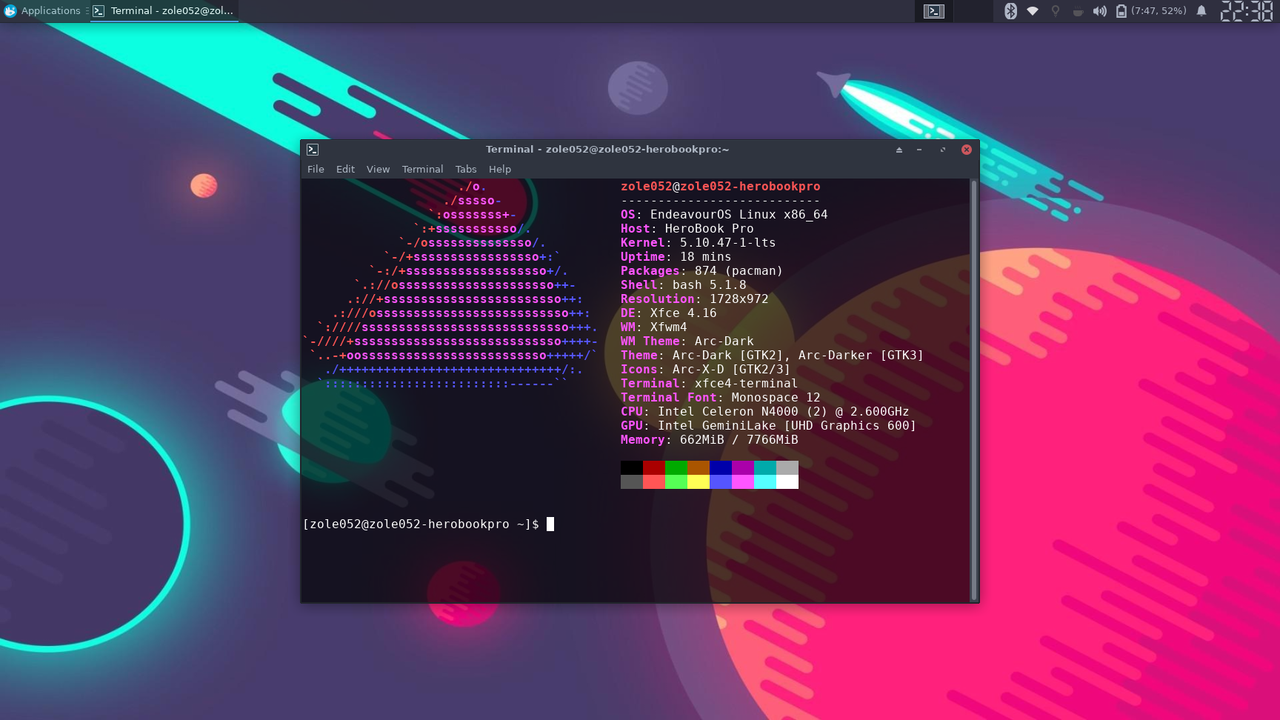The image size is (1280, 720).
Task: Click the 'Resolution: 1728x972' line
Action: coord(694,299)
